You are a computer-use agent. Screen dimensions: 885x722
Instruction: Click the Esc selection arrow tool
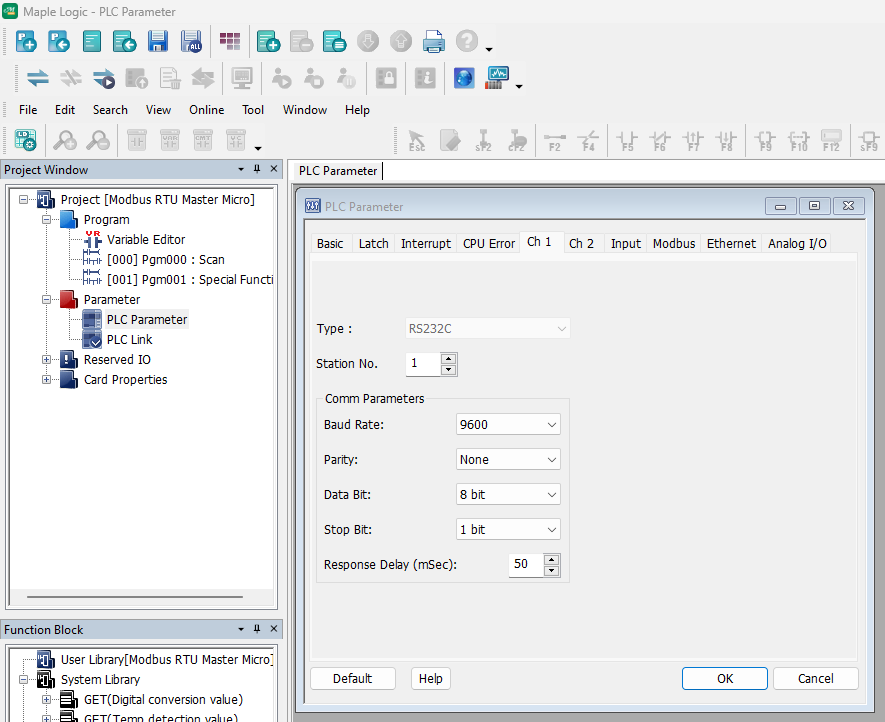tap(417, 141)
